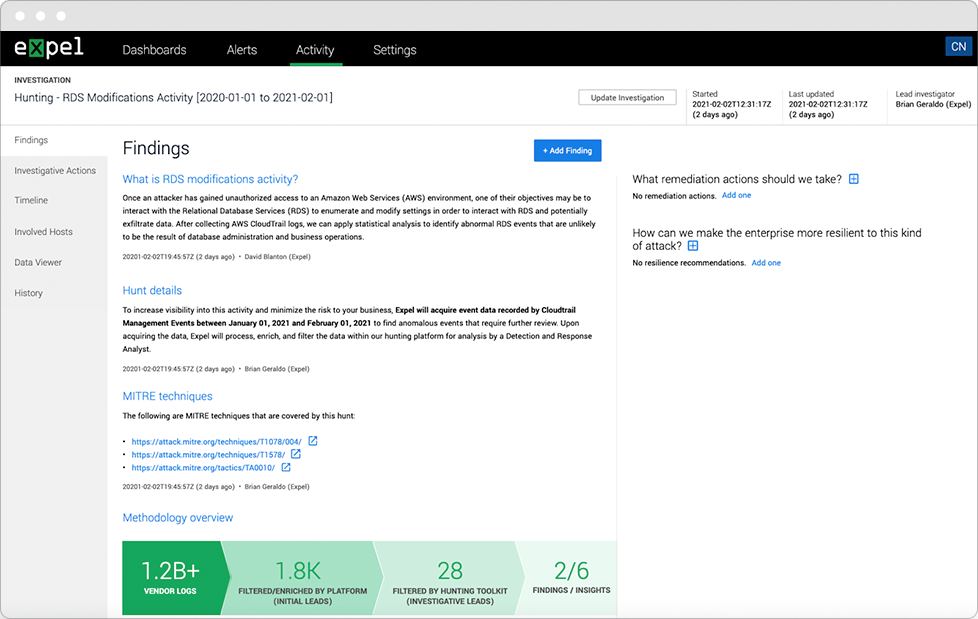Viewport: 978px width, 619px height.
Task: Click the investigation title 'Hunting - RDS Modifications Activity'
Action: pos(173,97)
